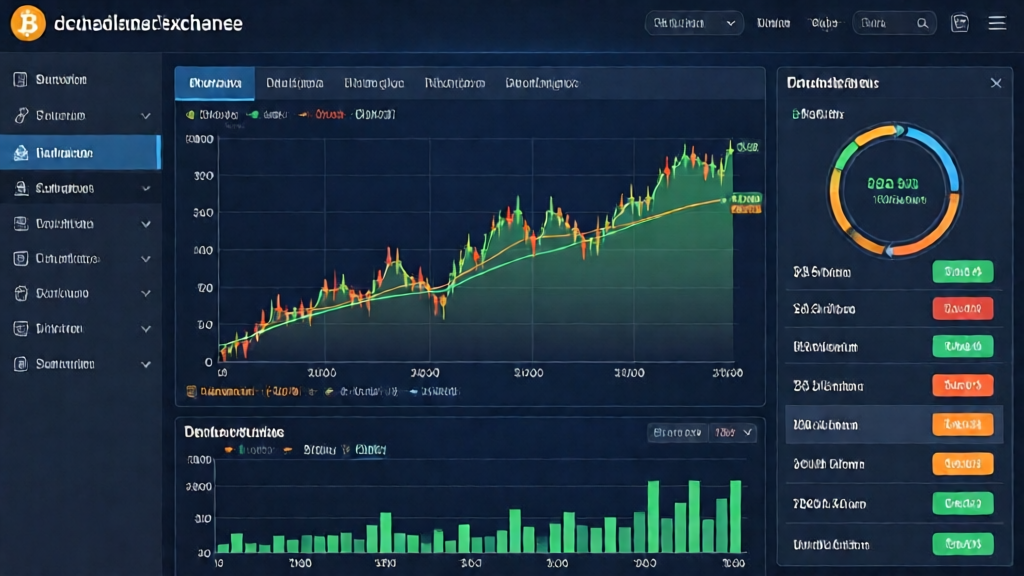Switch to the second tab above the main chart
Viewport: 1024px width, 576px height.
[294, 84]
